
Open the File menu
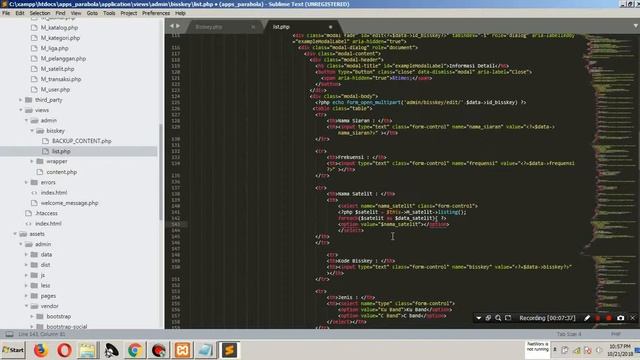6,13
